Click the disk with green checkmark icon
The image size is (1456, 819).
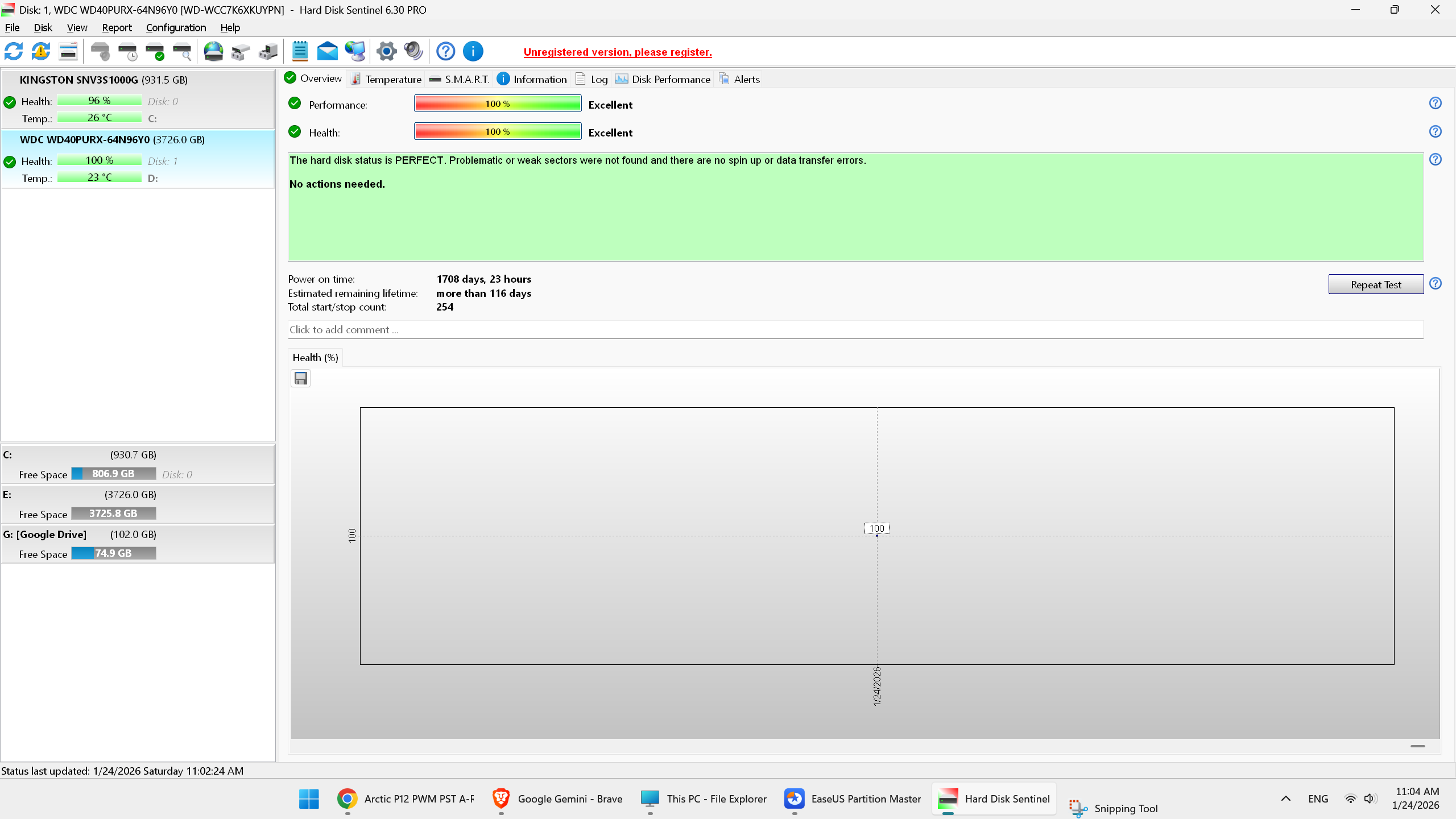click(155, 52)
